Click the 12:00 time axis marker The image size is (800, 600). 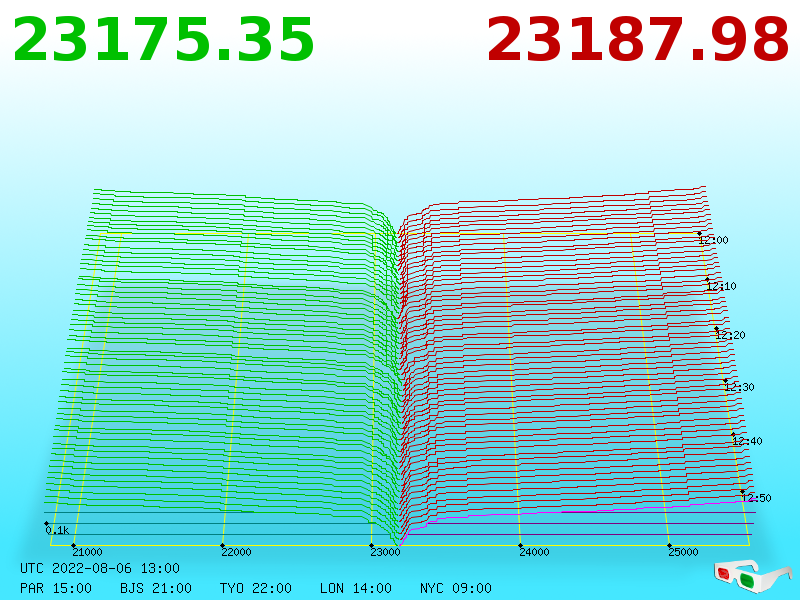713,240
